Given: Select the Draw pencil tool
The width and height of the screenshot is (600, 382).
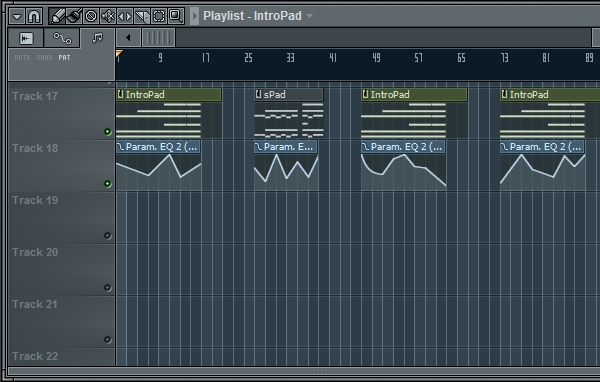Looking at the screenshot, I should click(x=57, y=16).
